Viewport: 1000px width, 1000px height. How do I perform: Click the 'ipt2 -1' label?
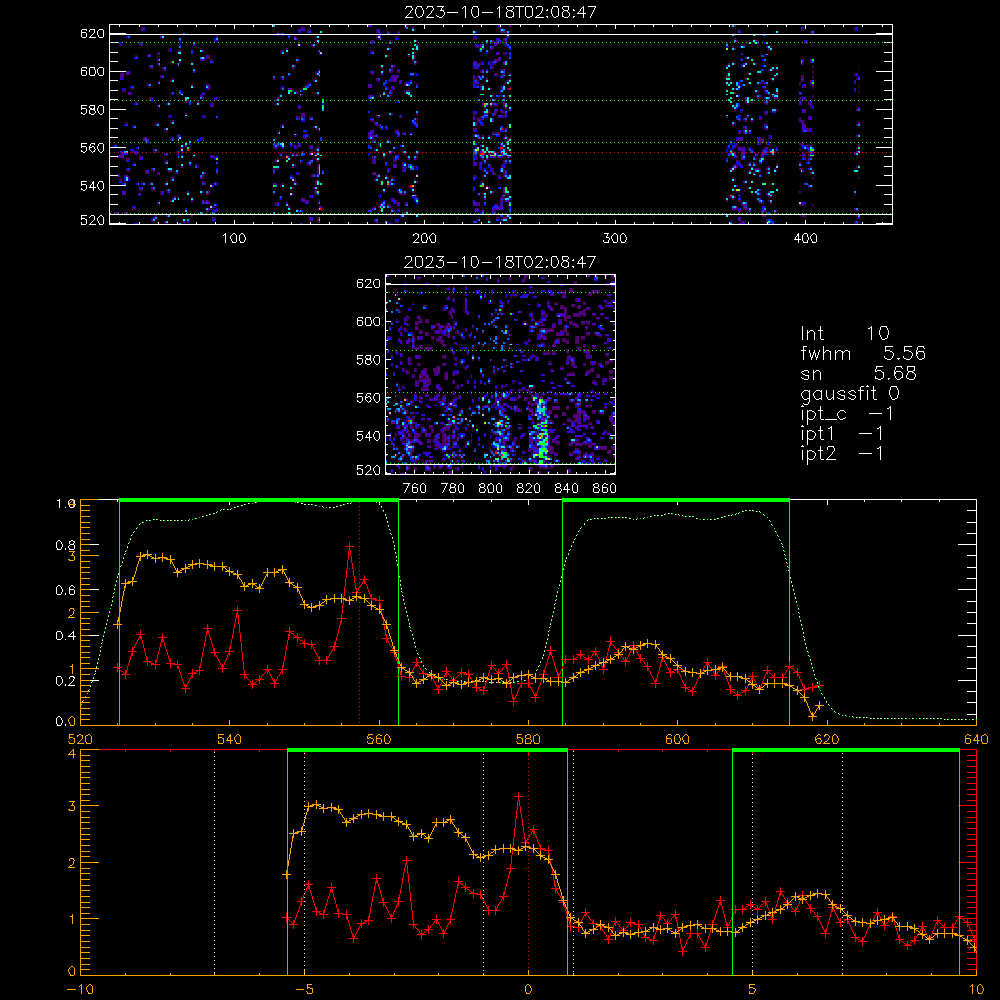click(842, 453)
